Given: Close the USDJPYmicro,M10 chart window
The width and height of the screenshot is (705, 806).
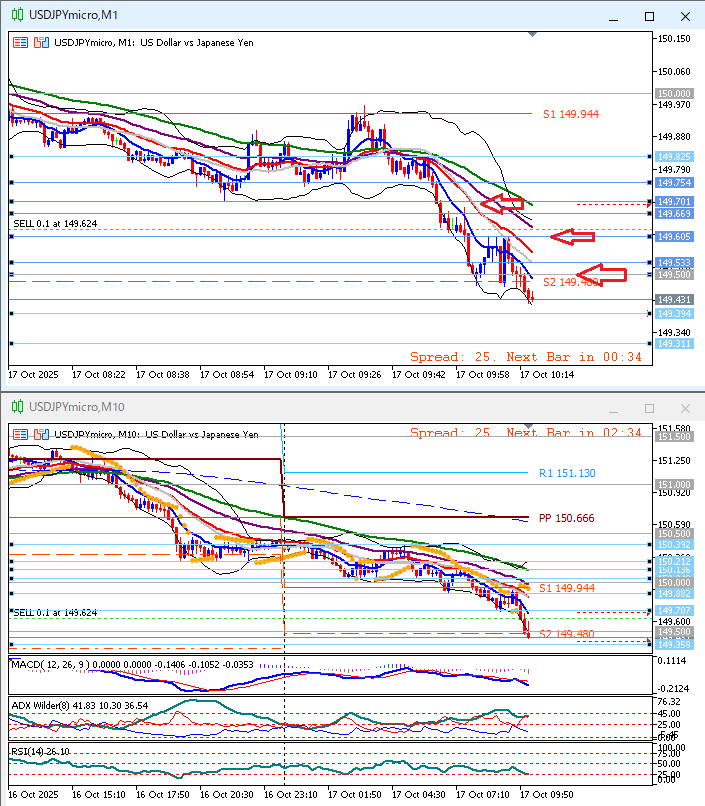Looking at the screenshot, I should (685, 408).
